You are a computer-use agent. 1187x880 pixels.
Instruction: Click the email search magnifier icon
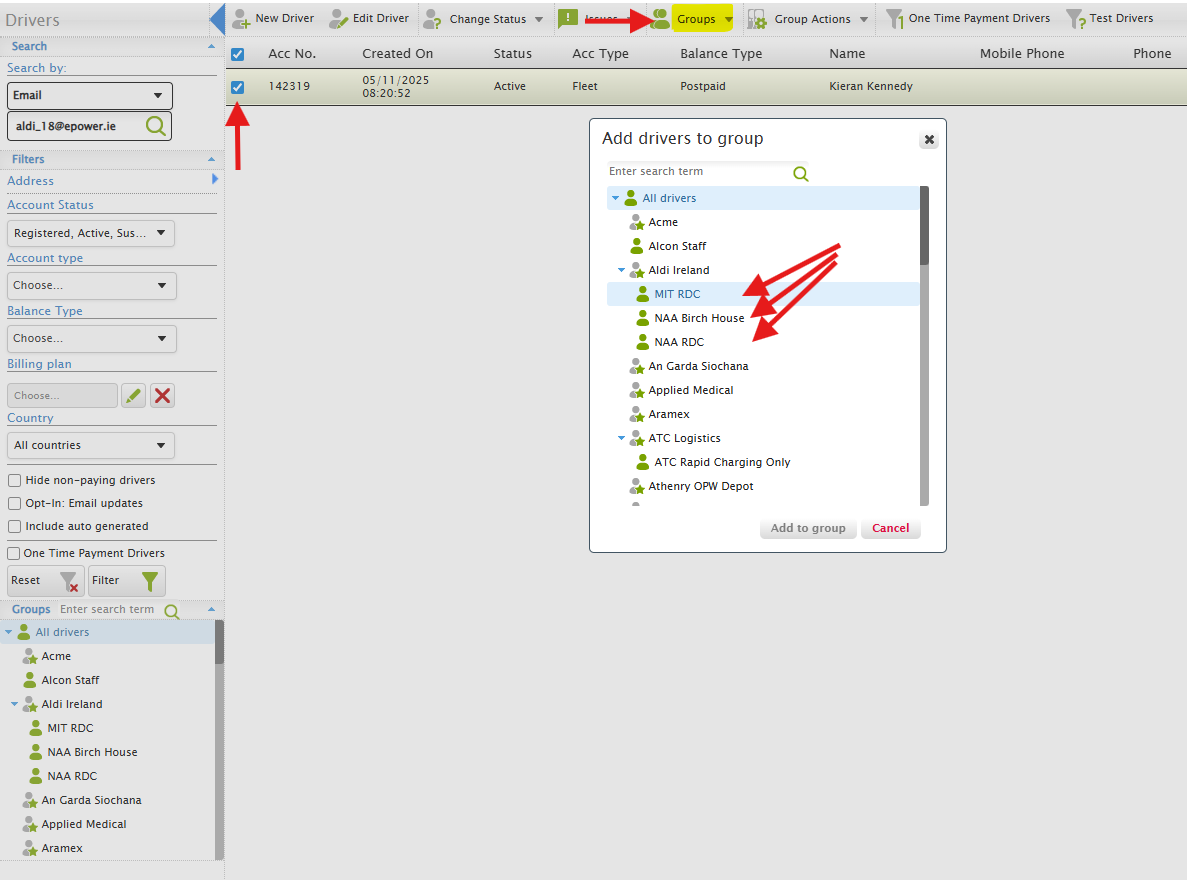156,126
